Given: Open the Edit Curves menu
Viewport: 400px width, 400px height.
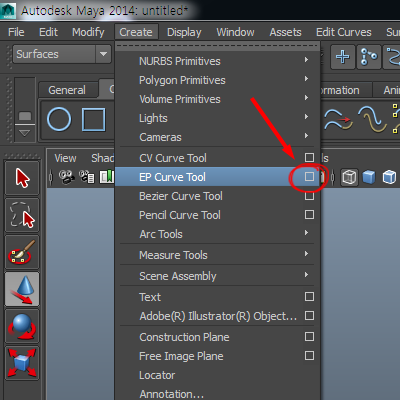Looking at the screenshot, I should [x=344, y=32].
